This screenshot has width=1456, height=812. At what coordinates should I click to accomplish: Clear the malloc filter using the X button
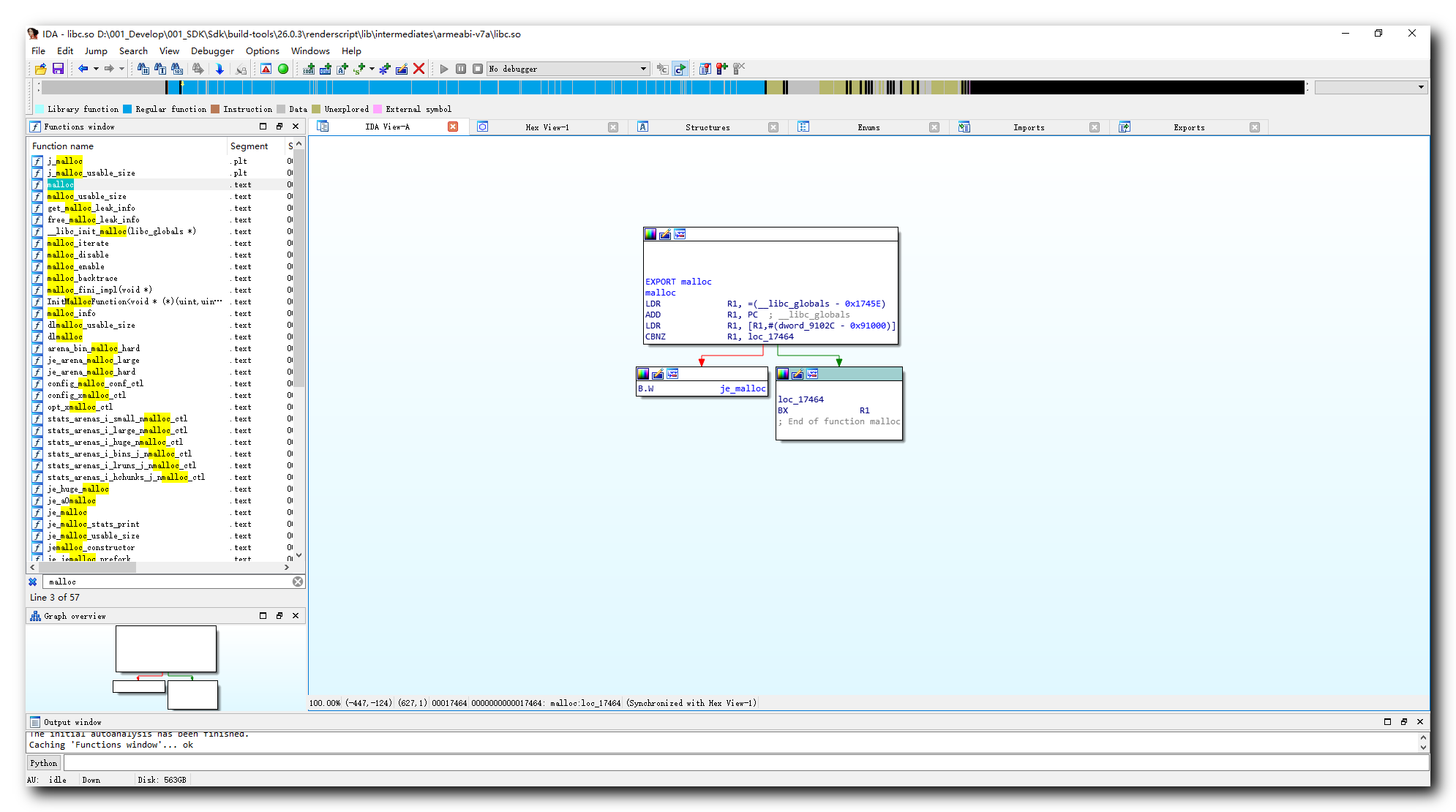297,581
